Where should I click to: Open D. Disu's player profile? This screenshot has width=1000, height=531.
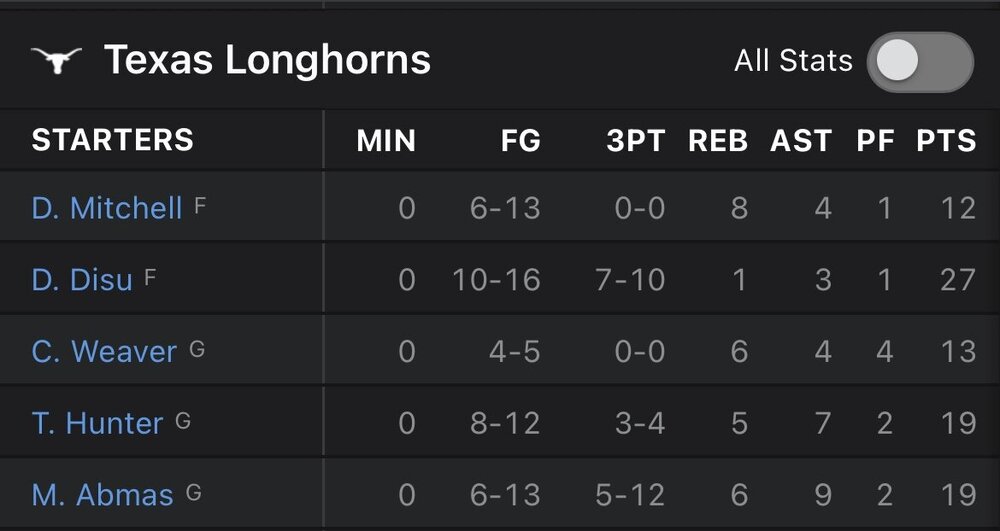[x=82, y=279]
